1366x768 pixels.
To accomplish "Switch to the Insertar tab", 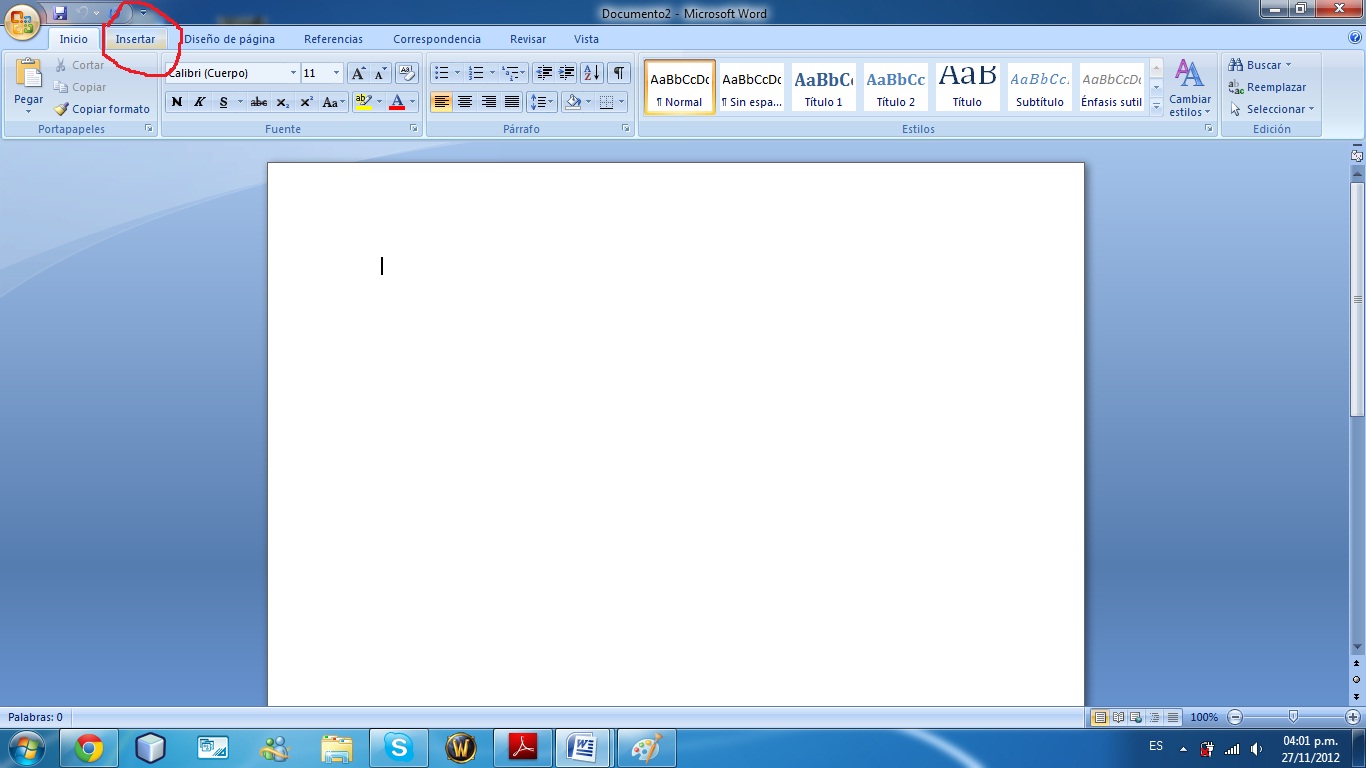I will point(137,39).
